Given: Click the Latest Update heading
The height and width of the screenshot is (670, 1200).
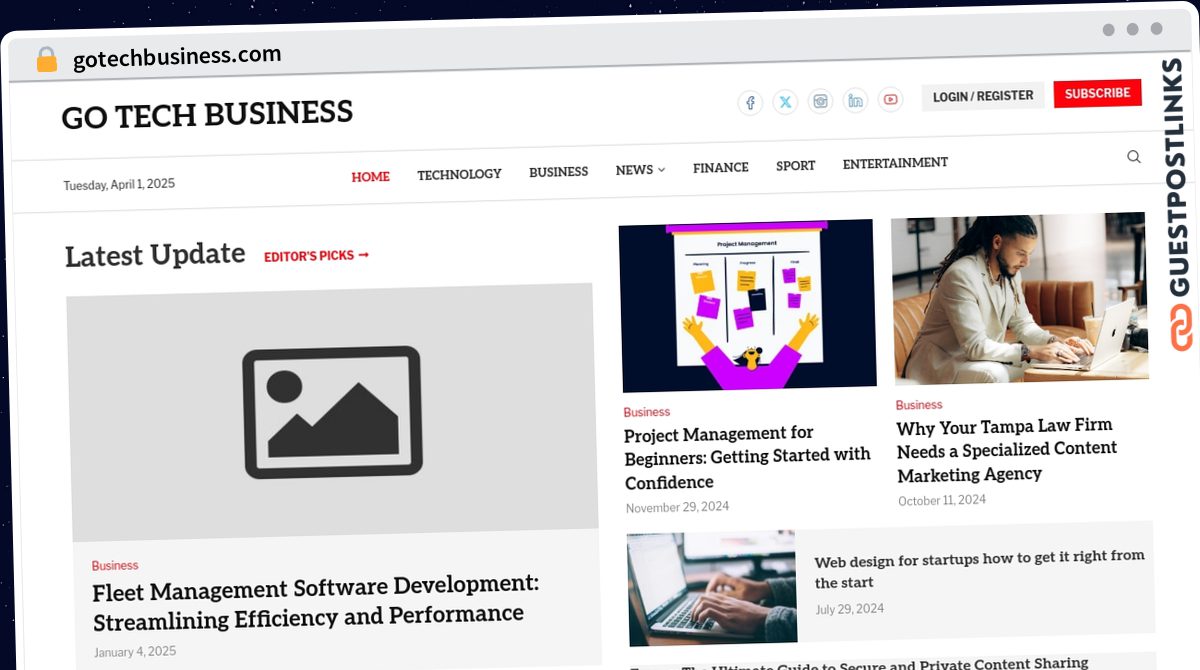Looking at the screenshot, I should 155,255.
